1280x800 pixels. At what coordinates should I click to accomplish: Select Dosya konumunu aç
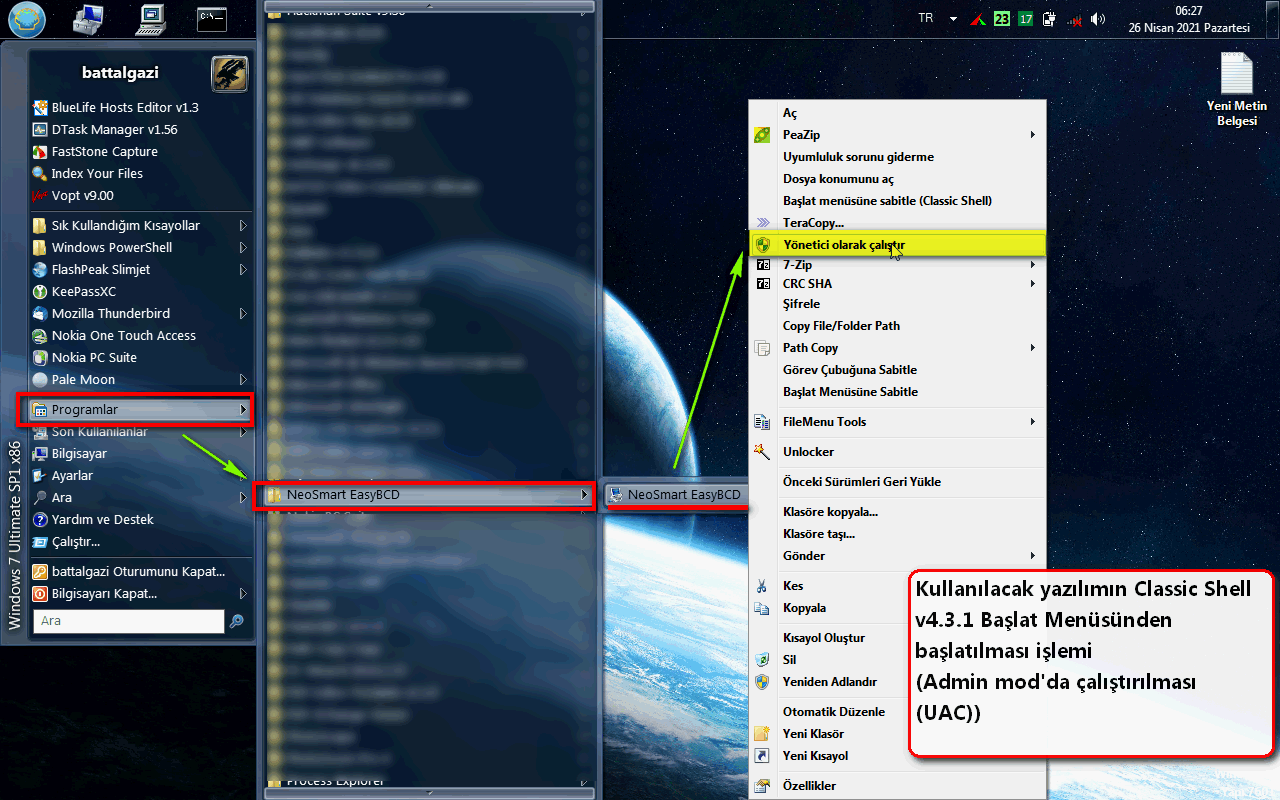pyautogui.click(x=838, y=178)
